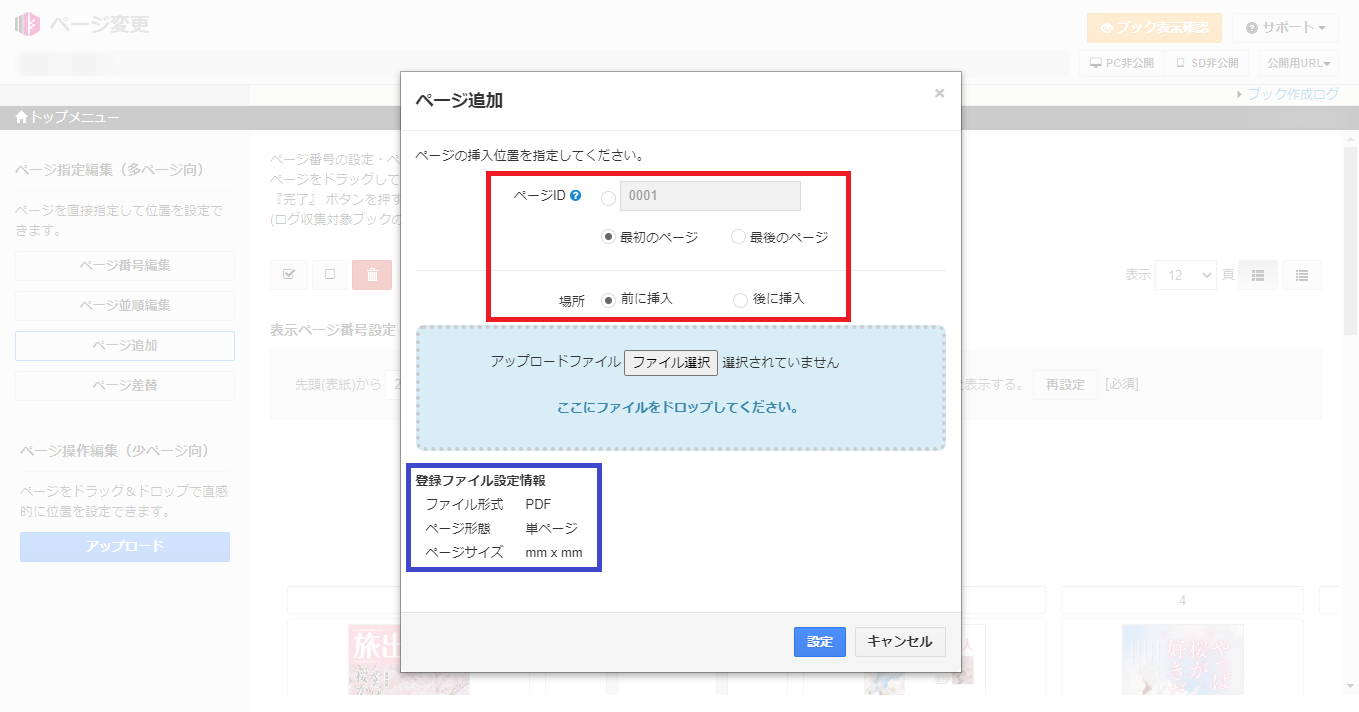Click the 設定 button to confirm

click(x=819, y=642)
